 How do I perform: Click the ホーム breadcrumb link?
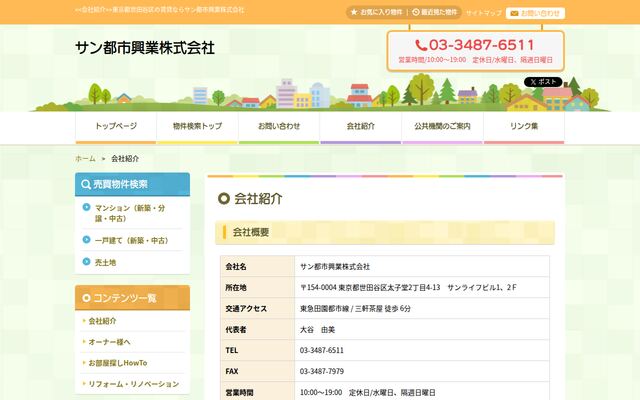point(85,158)
